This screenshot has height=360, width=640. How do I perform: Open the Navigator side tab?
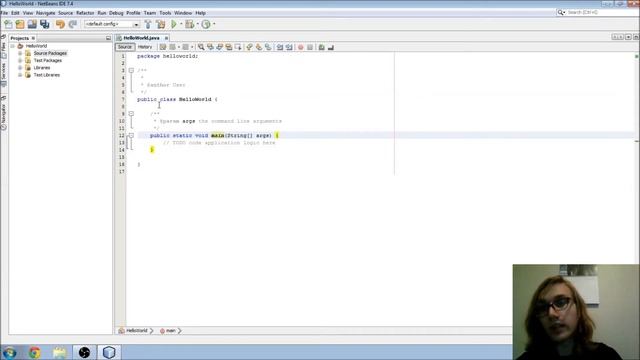pos(4,113)
